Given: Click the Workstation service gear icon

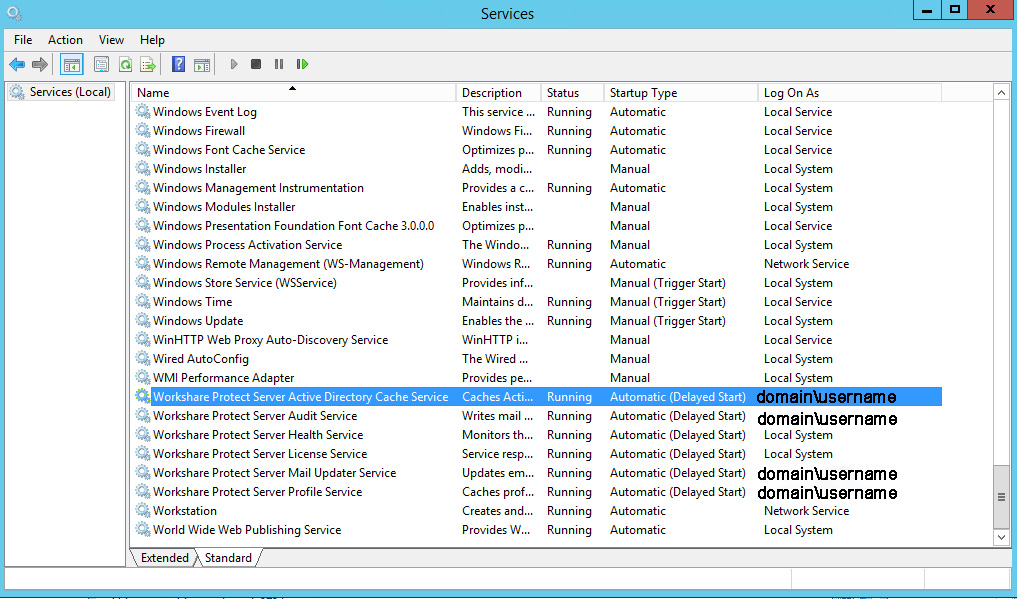Looking at the screenshot, I should 143,510.
